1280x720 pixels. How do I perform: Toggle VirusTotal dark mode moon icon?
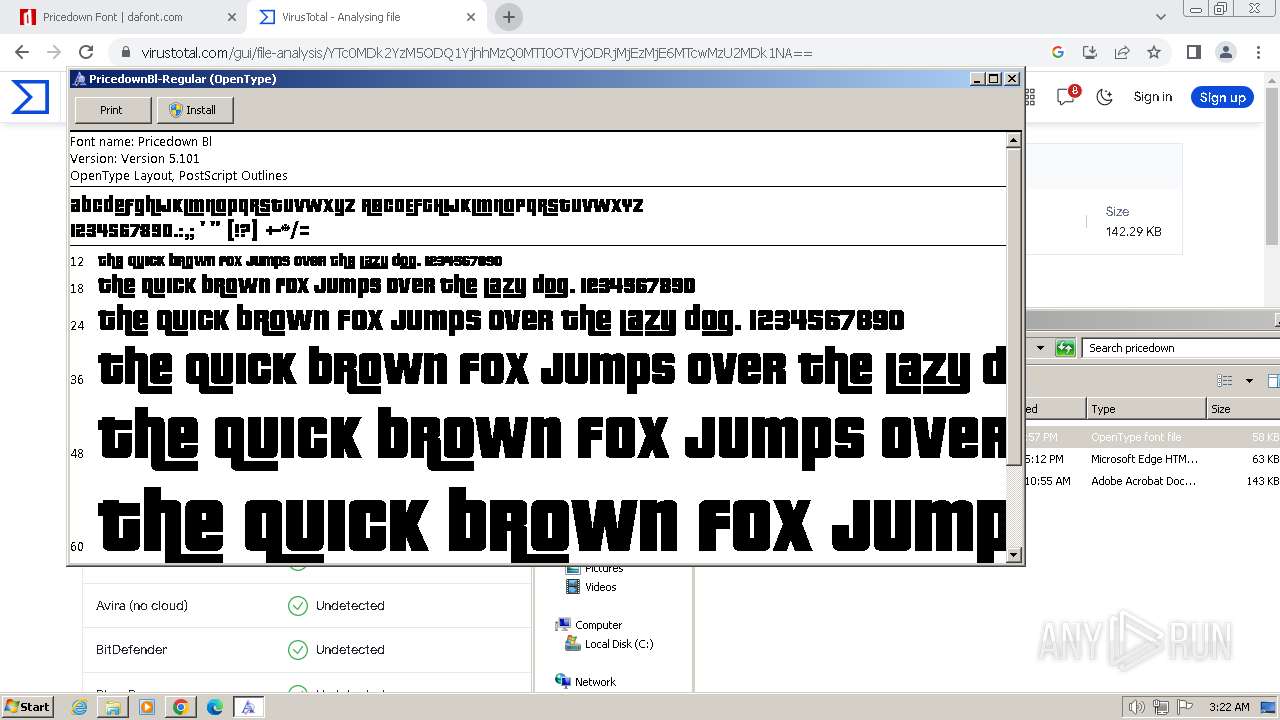pyautogui.click(x=1104, y=97)
